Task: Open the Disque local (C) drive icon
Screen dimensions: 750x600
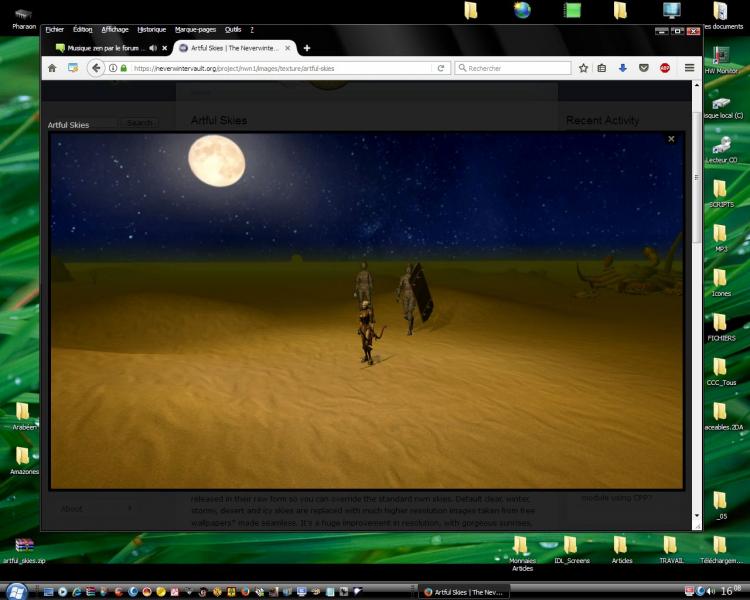Action: point(722,108)
